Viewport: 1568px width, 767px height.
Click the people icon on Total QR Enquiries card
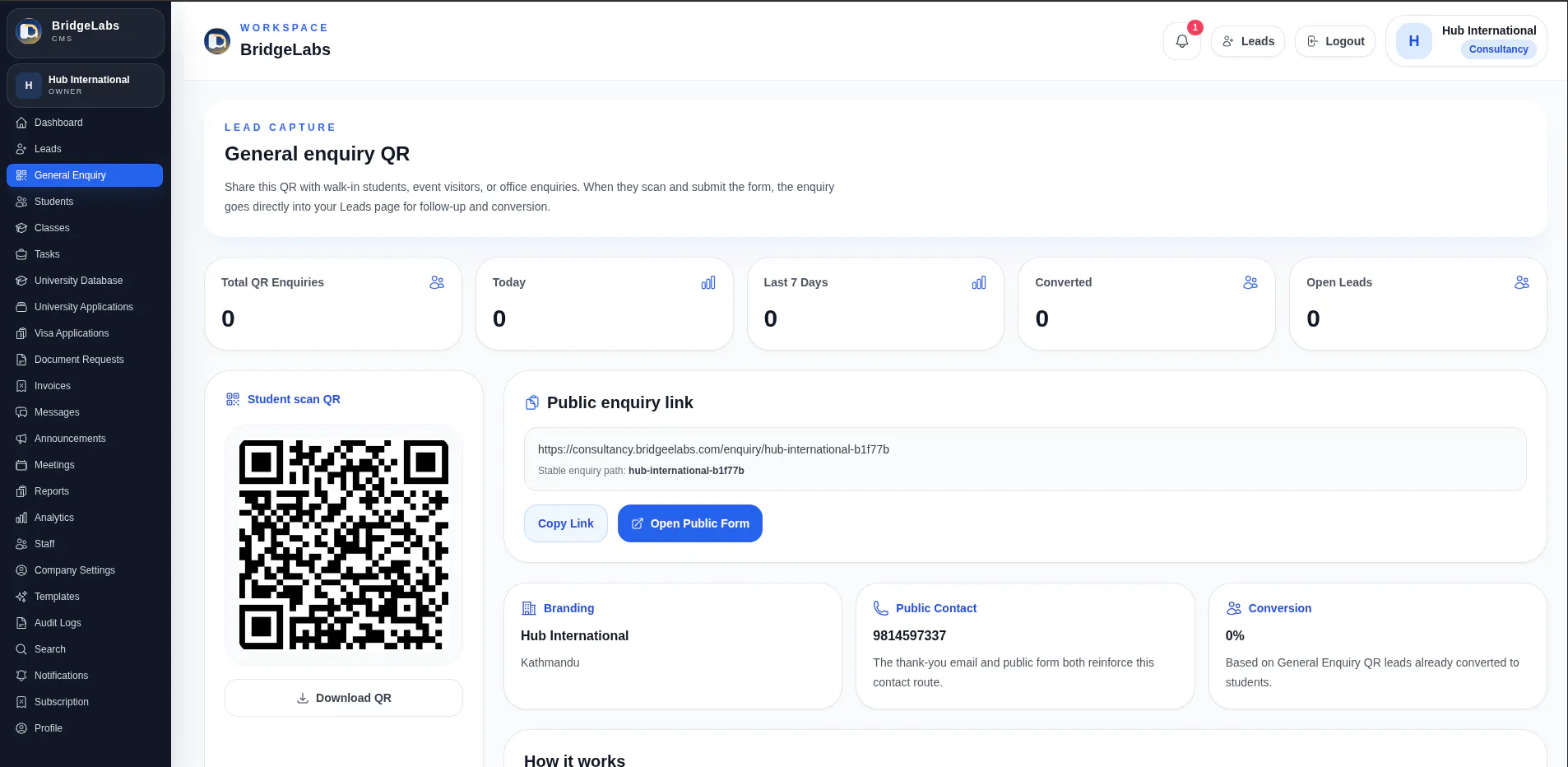pyautogui.click(x=437, y=282)
